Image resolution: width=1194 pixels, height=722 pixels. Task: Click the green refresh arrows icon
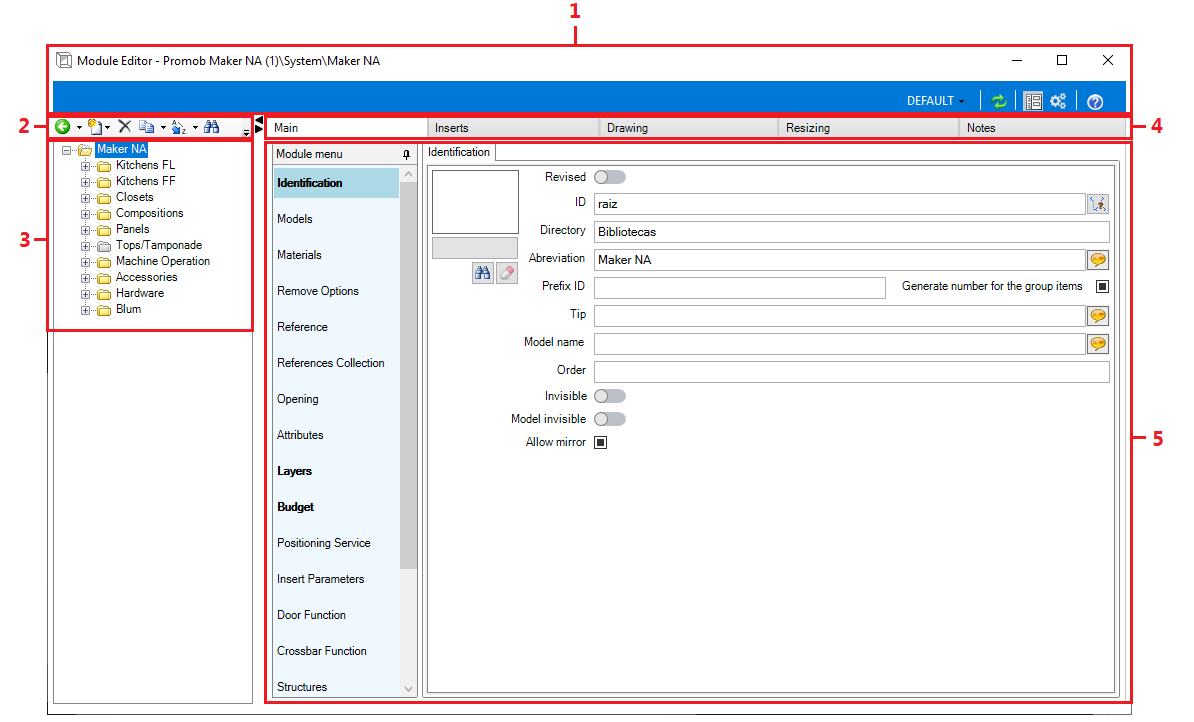coord(999,101)
